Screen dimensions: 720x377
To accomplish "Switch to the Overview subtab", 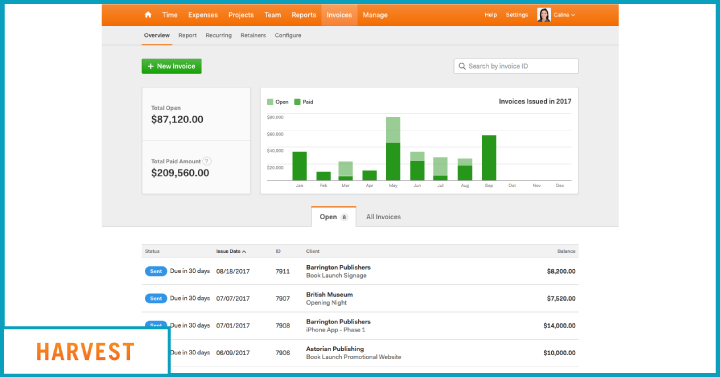I will click(x=157, y=35).
